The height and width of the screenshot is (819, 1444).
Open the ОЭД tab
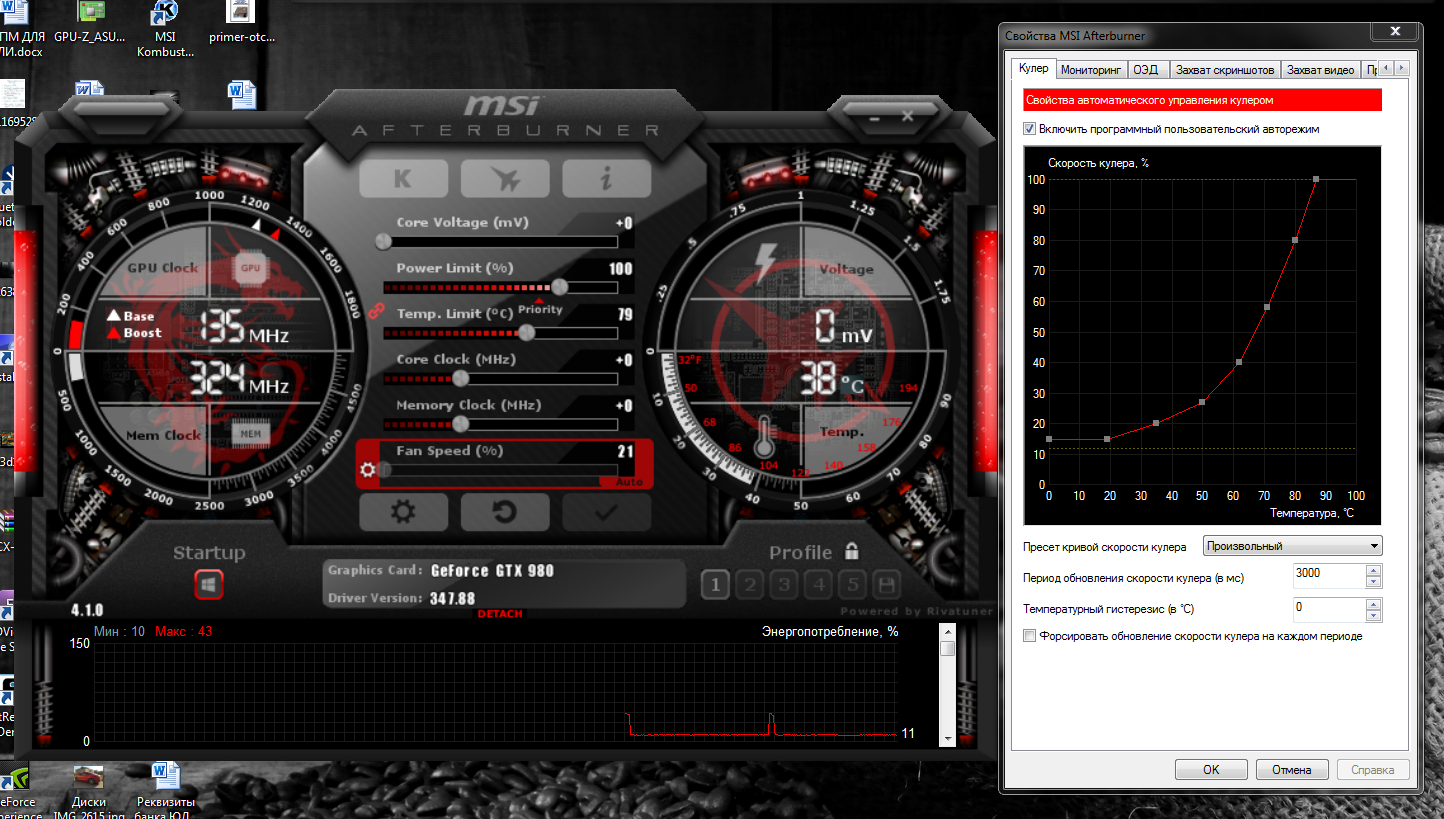pos(1146,70)
